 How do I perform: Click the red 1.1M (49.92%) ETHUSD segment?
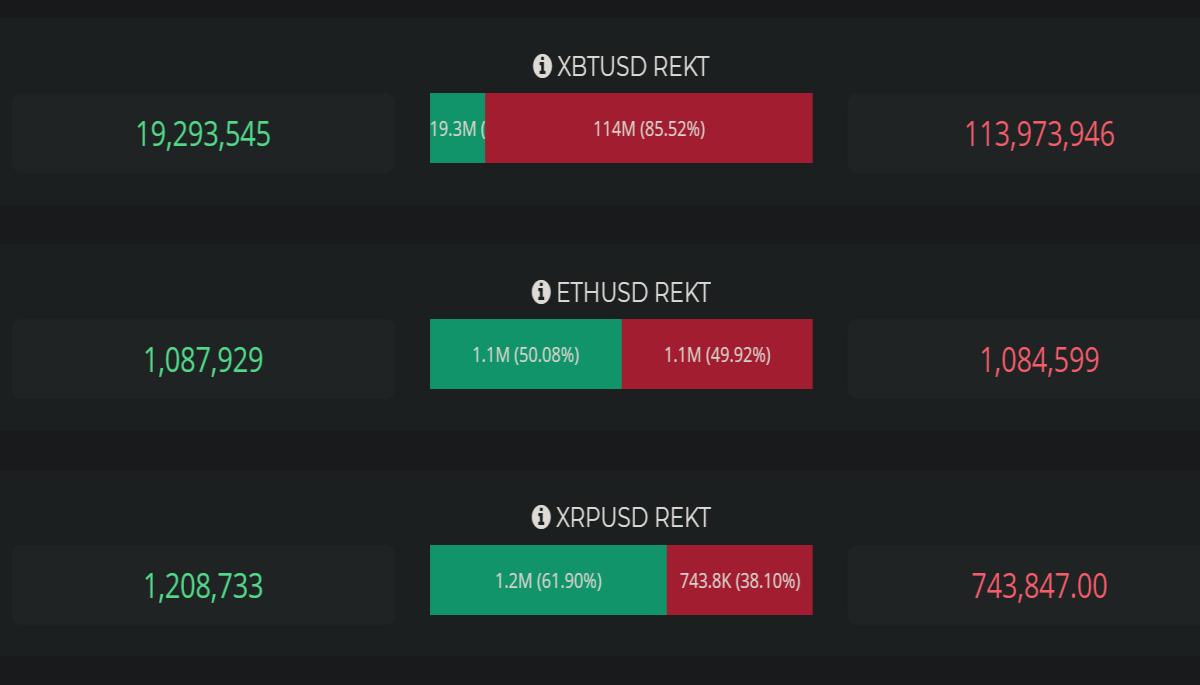click(x=717, y=354)
